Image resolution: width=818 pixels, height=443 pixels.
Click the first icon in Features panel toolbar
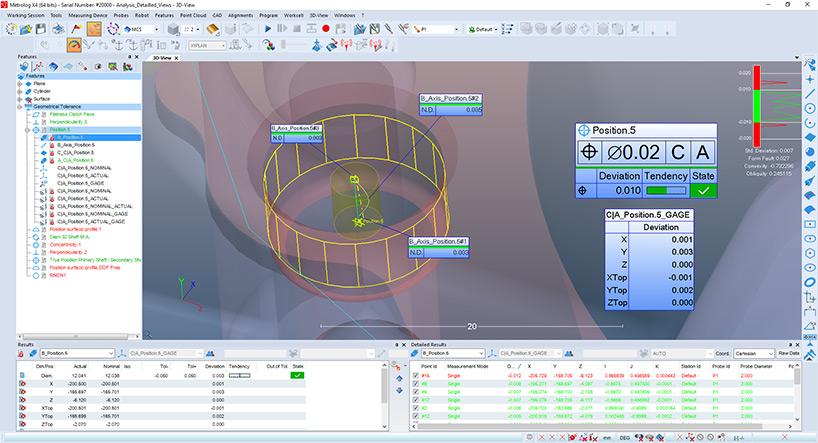[23, 68]
